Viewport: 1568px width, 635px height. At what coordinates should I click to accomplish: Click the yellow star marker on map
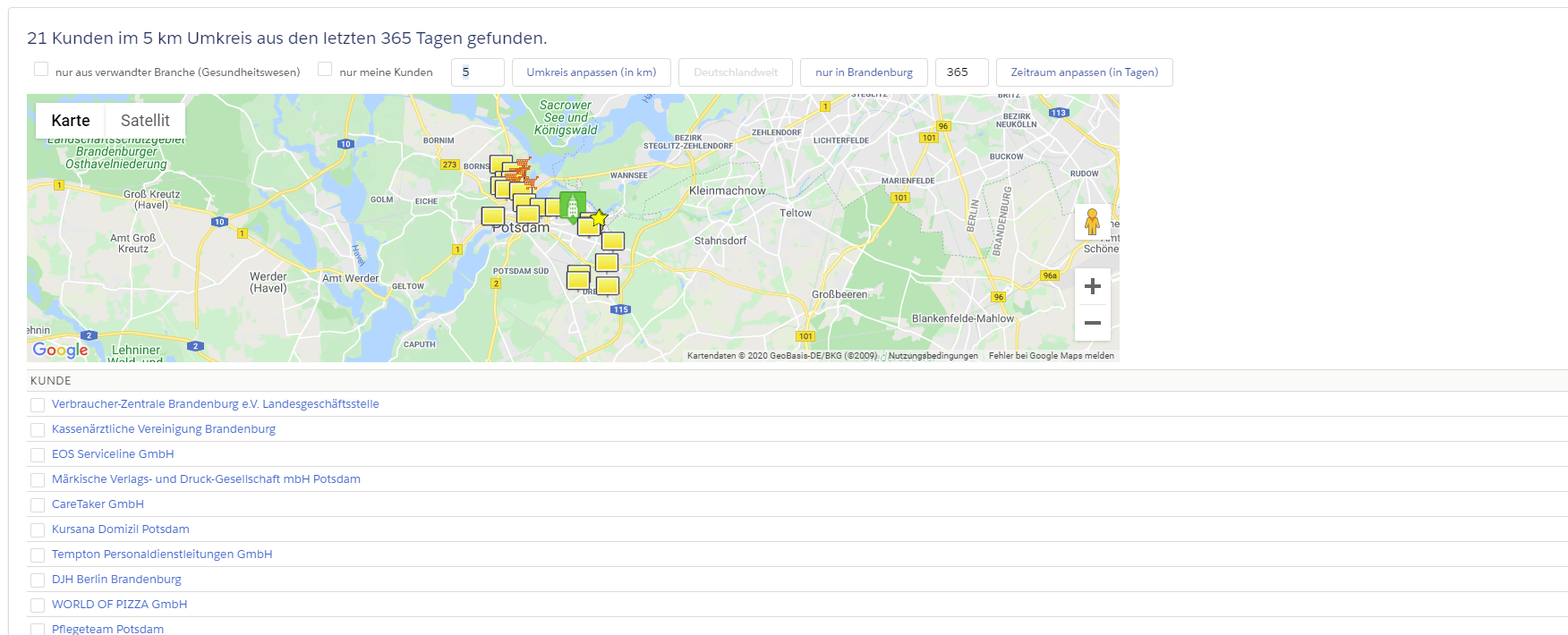coord(599,217)
